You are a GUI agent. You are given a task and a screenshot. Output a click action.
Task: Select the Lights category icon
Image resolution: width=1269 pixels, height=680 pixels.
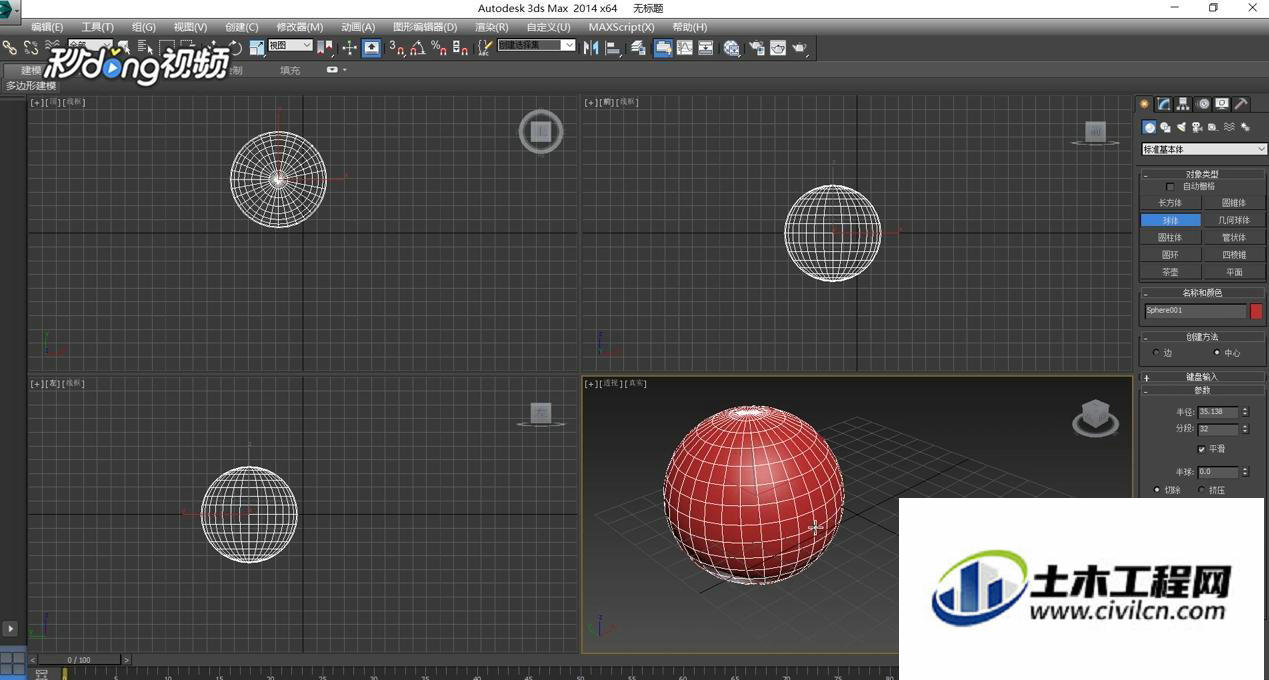[x=1181, y=127]
